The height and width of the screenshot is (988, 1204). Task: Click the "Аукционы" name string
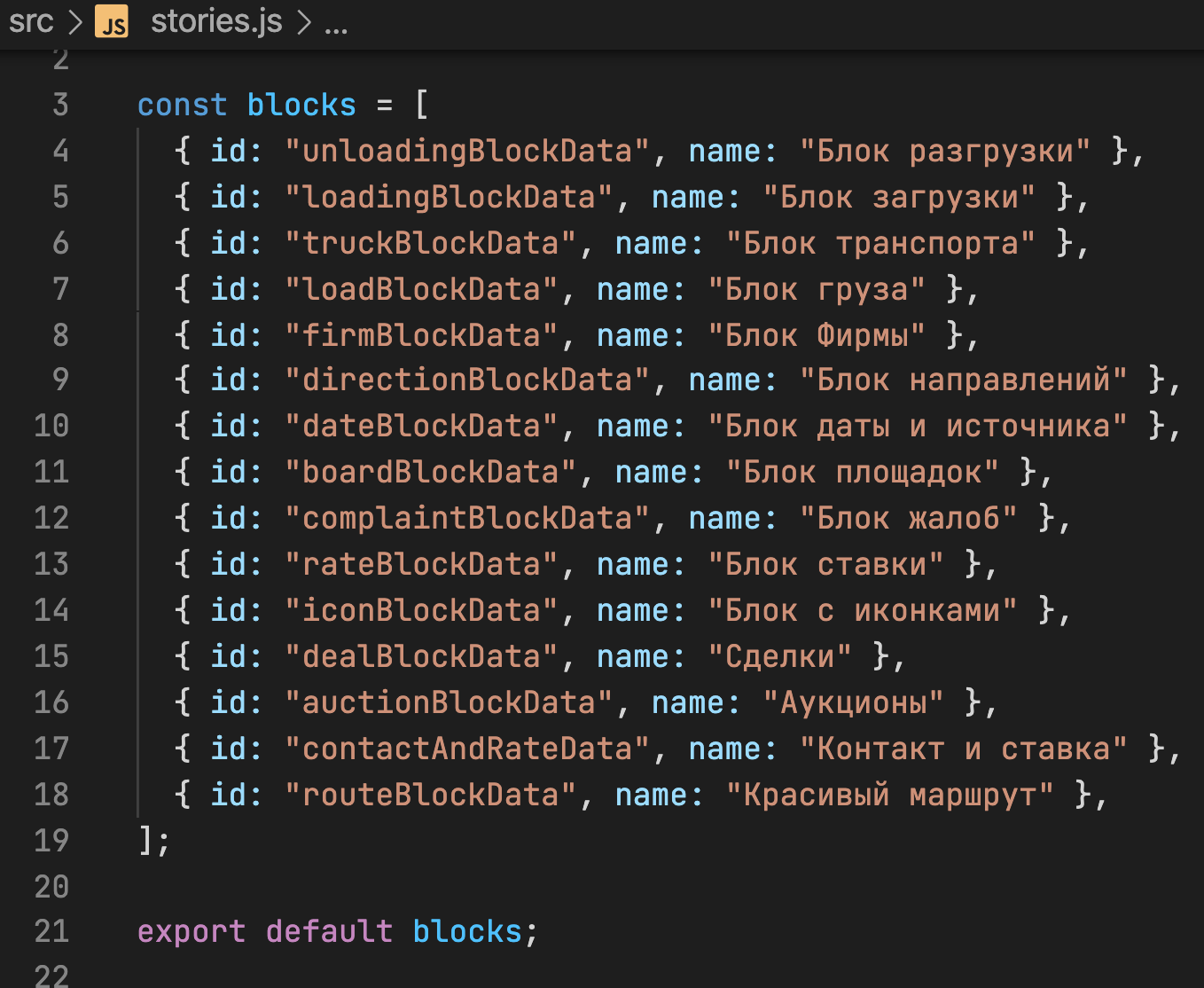pyautogui.click(x=853, y=702)
